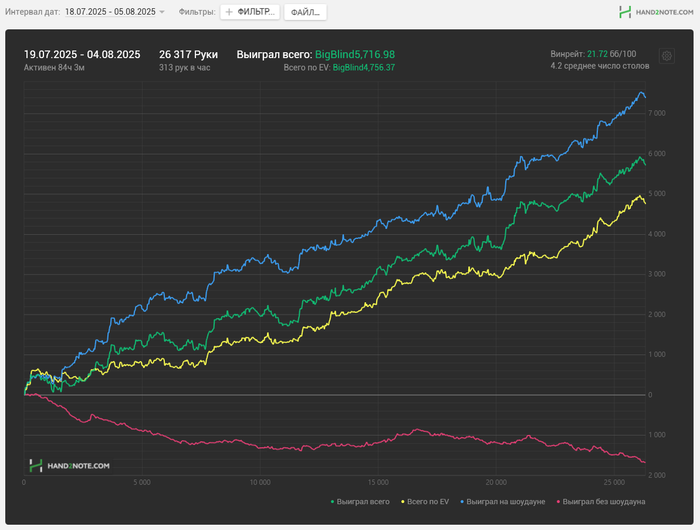This screenshot has height=530, width=700.
Task: Open the chart settings gear icon
Action: tap(667, 56)
